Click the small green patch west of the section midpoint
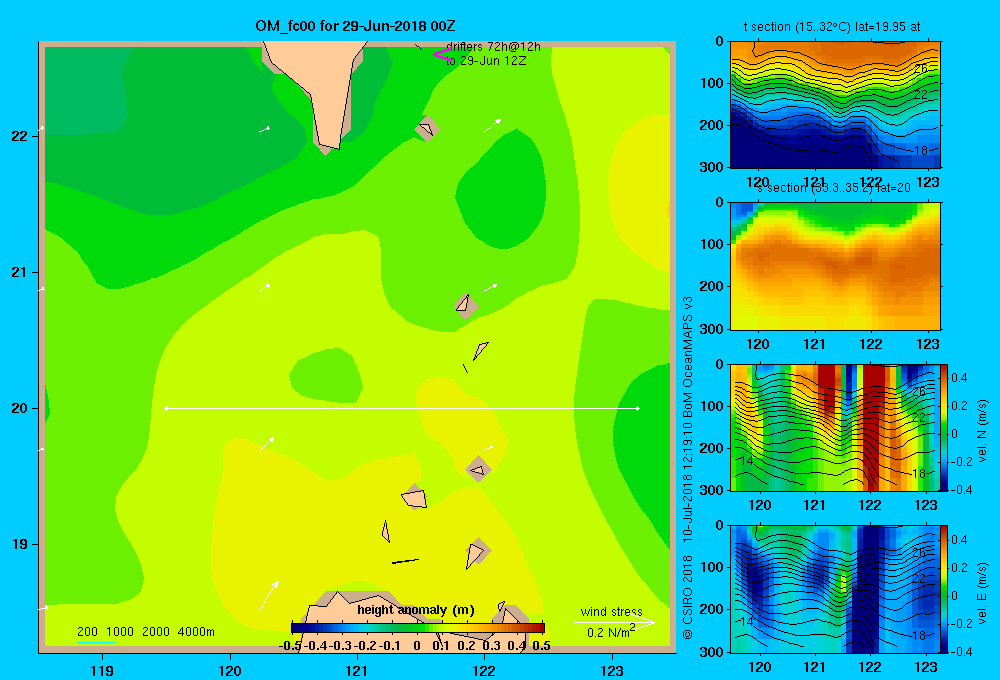Screen dimensions: 1000x680 pos(326,376)
